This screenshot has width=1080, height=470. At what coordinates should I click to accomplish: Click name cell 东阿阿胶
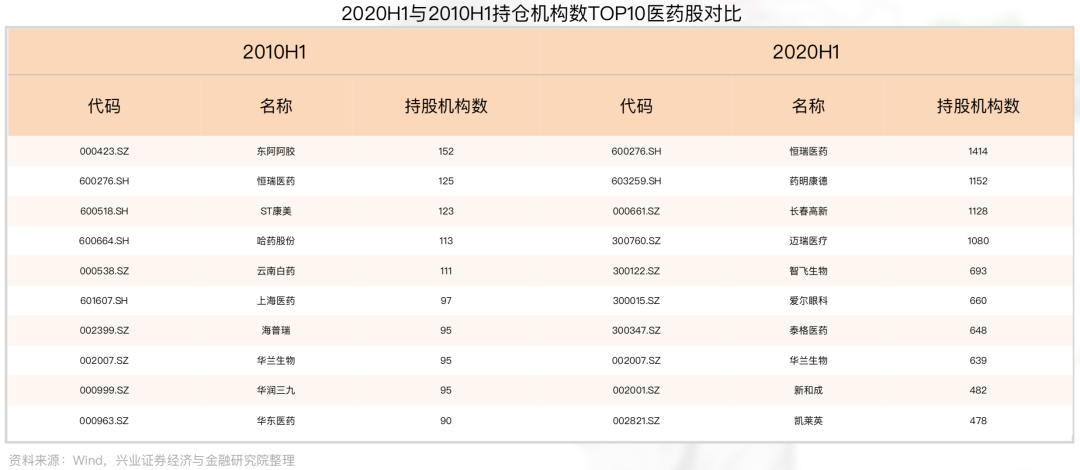[276, 152]
